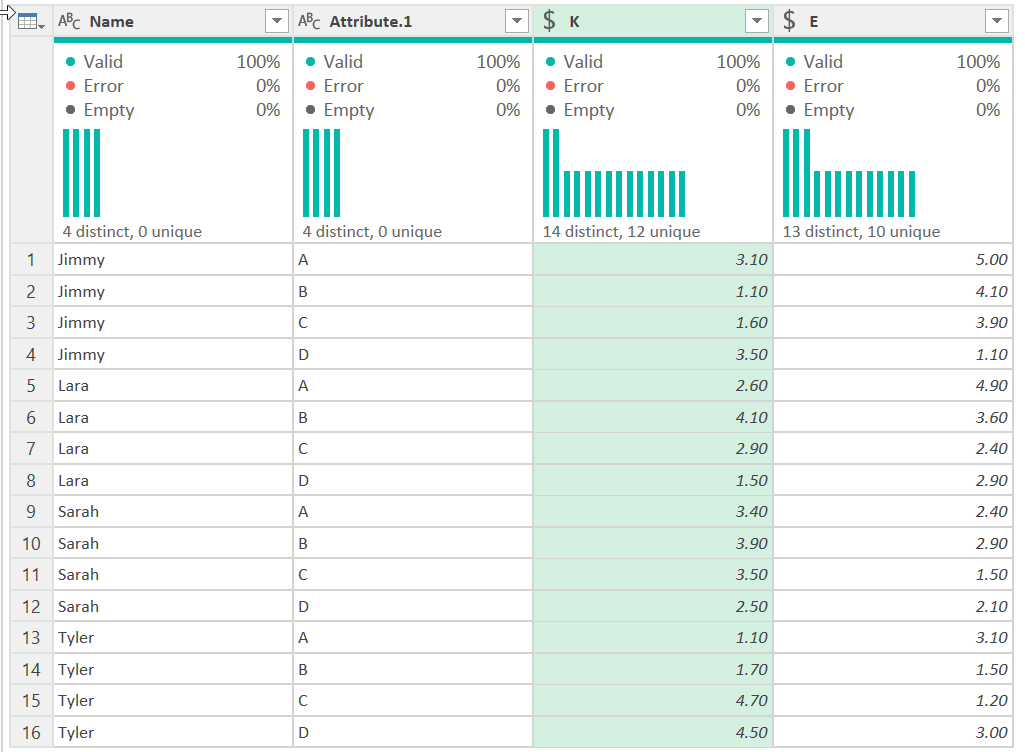Viewport: 1025px width, 752px height.
Task: Click the 2.60 value in column K
Action: pos(652,386)
